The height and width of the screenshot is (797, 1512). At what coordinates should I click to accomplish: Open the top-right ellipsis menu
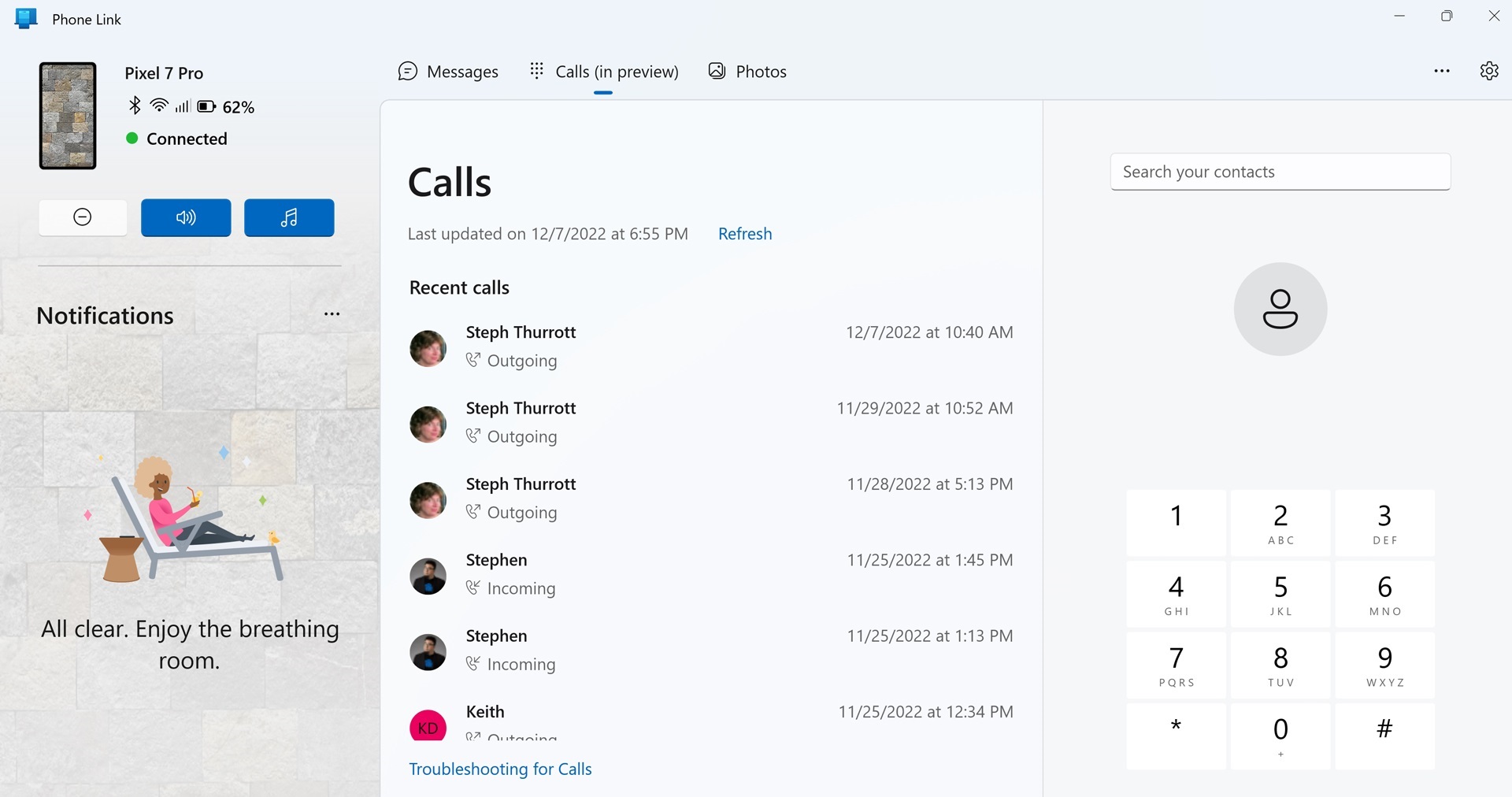coord(1441,71)
